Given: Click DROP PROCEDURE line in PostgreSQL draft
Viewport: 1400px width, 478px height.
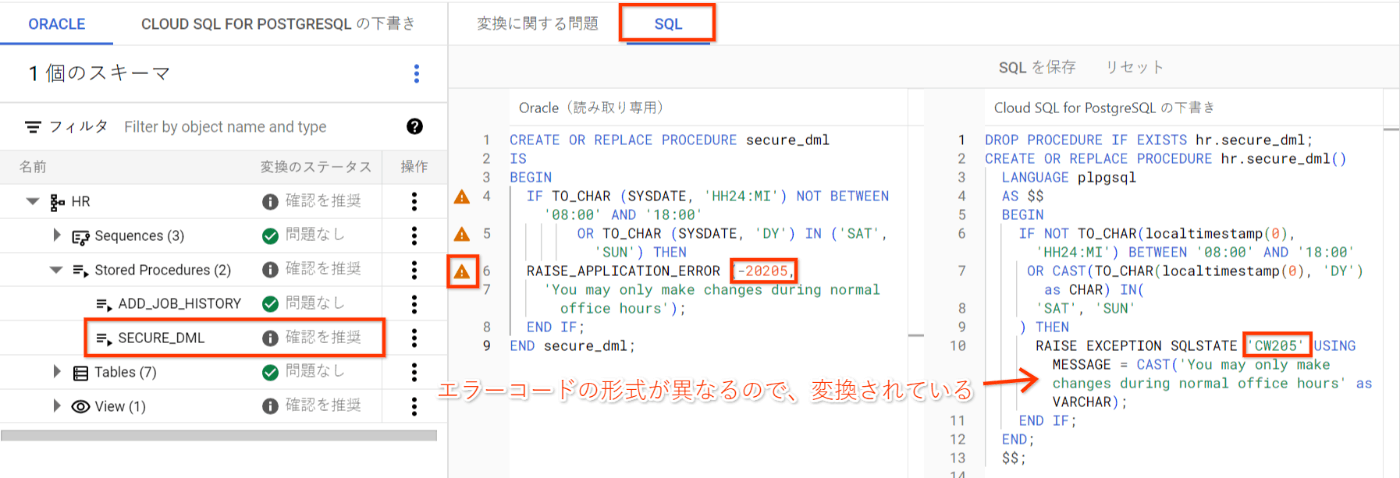Looking at the screenshot, I should click(1148, 140).
